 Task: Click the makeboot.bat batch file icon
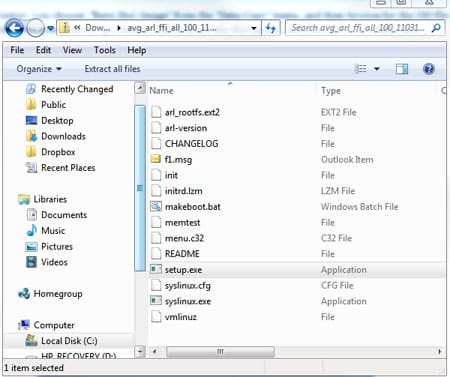pyautogui.click(x=156, y=207)
